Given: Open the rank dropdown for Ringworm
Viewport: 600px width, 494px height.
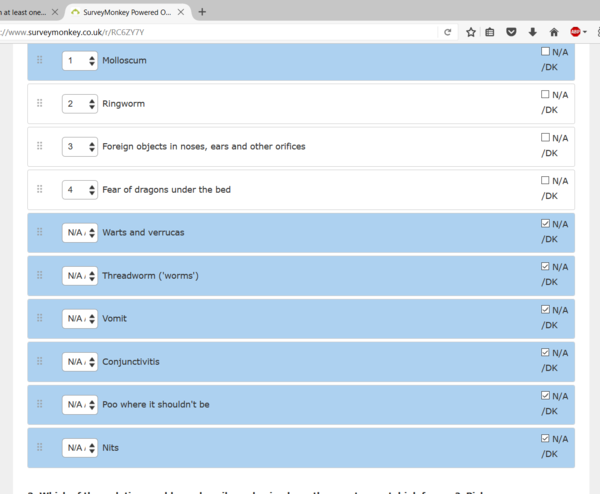Looking at the screenshot, I should pyautogui.click(x=79, y=104).
